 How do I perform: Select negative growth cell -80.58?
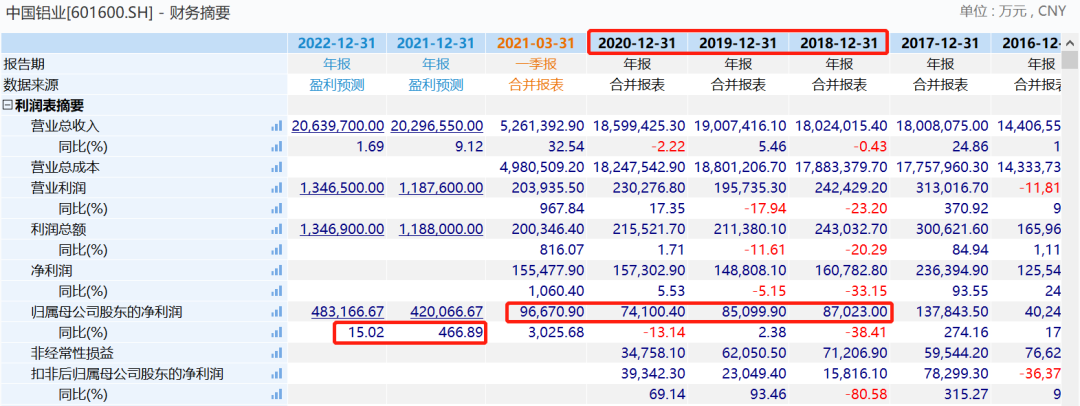pyautogui.click(x=867, y=395)
